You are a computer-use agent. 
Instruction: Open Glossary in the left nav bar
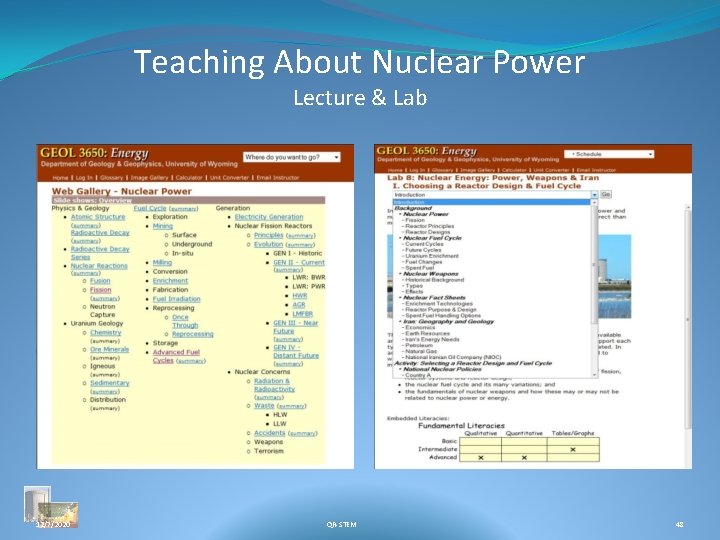[112, 178]
